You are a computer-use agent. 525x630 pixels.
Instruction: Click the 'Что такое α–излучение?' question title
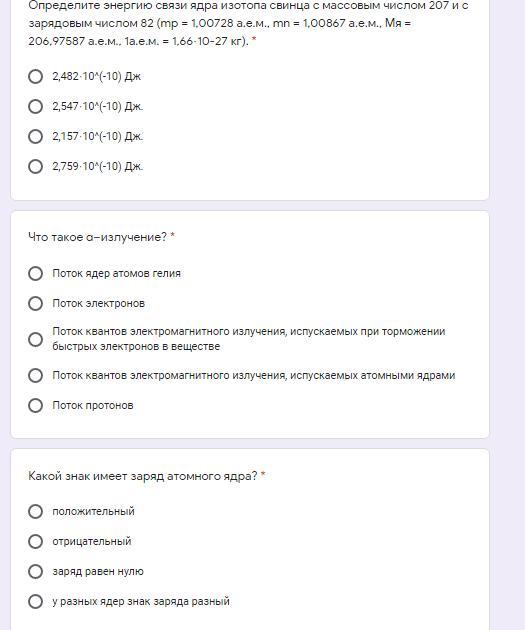97,237
